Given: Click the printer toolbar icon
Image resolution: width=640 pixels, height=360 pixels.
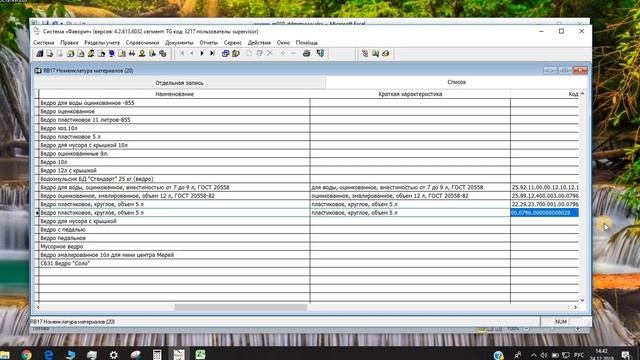Looking at the screenshot, I should [x=307, y=53].
